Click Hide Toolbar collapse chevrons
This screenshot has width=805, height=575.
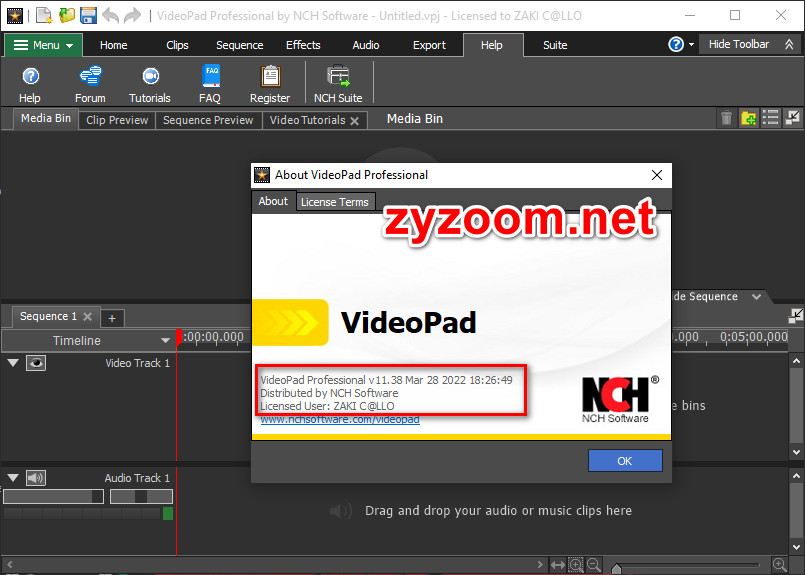click(789, 45)
